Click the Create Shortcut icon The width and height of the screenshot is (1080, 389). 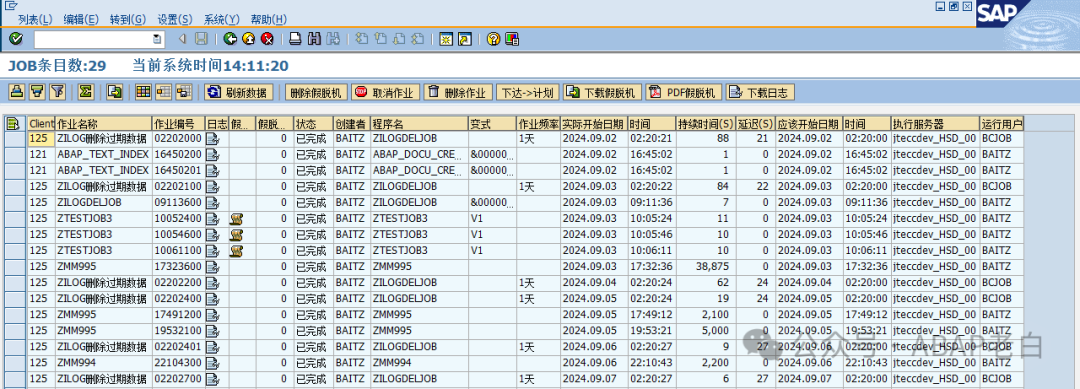click(465, 39)
